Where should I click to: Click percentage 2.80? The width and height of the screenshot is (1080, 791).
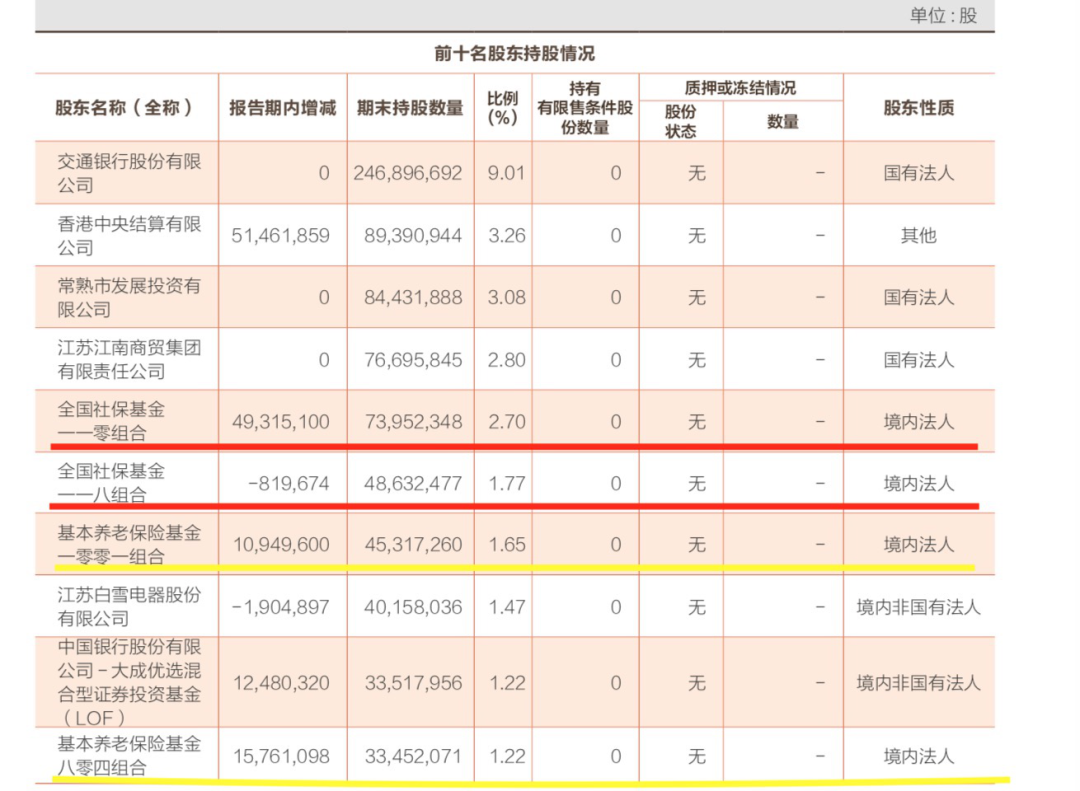pyautogui.click(x=507, y=360)
